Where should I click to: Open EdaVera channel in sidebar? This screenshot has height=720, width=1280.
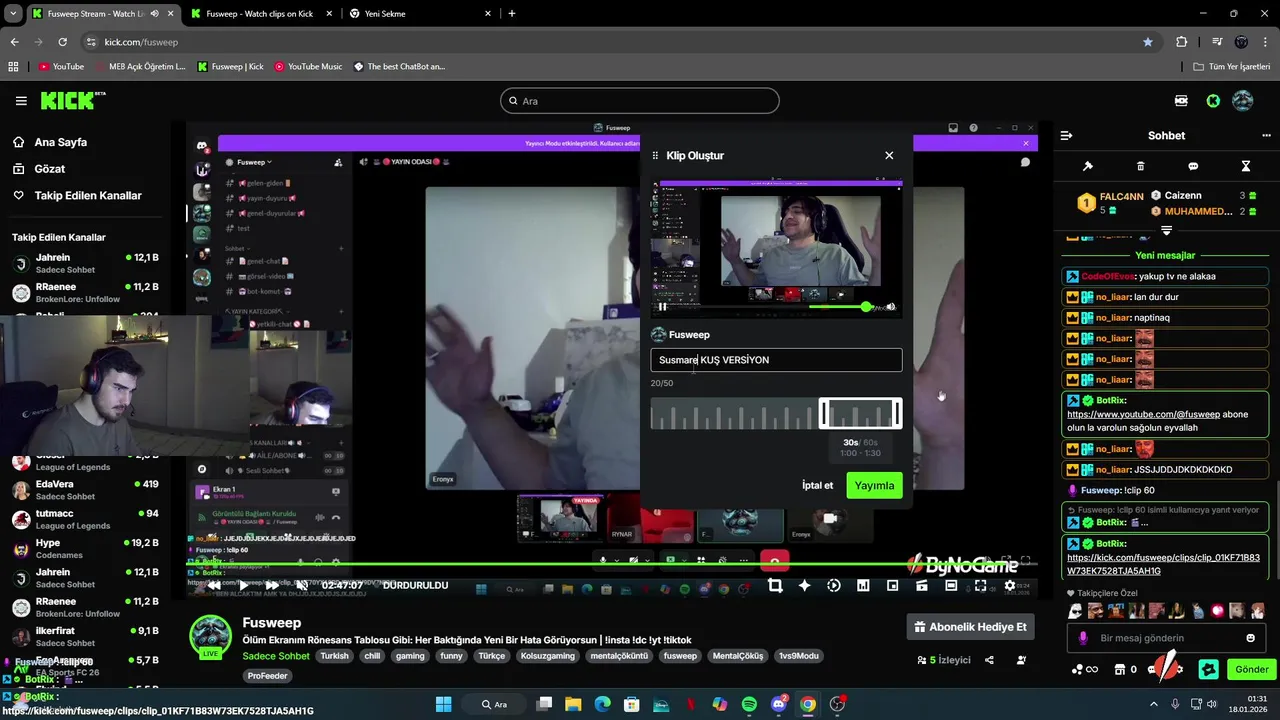pyautogui.click(x=85, y=490)
